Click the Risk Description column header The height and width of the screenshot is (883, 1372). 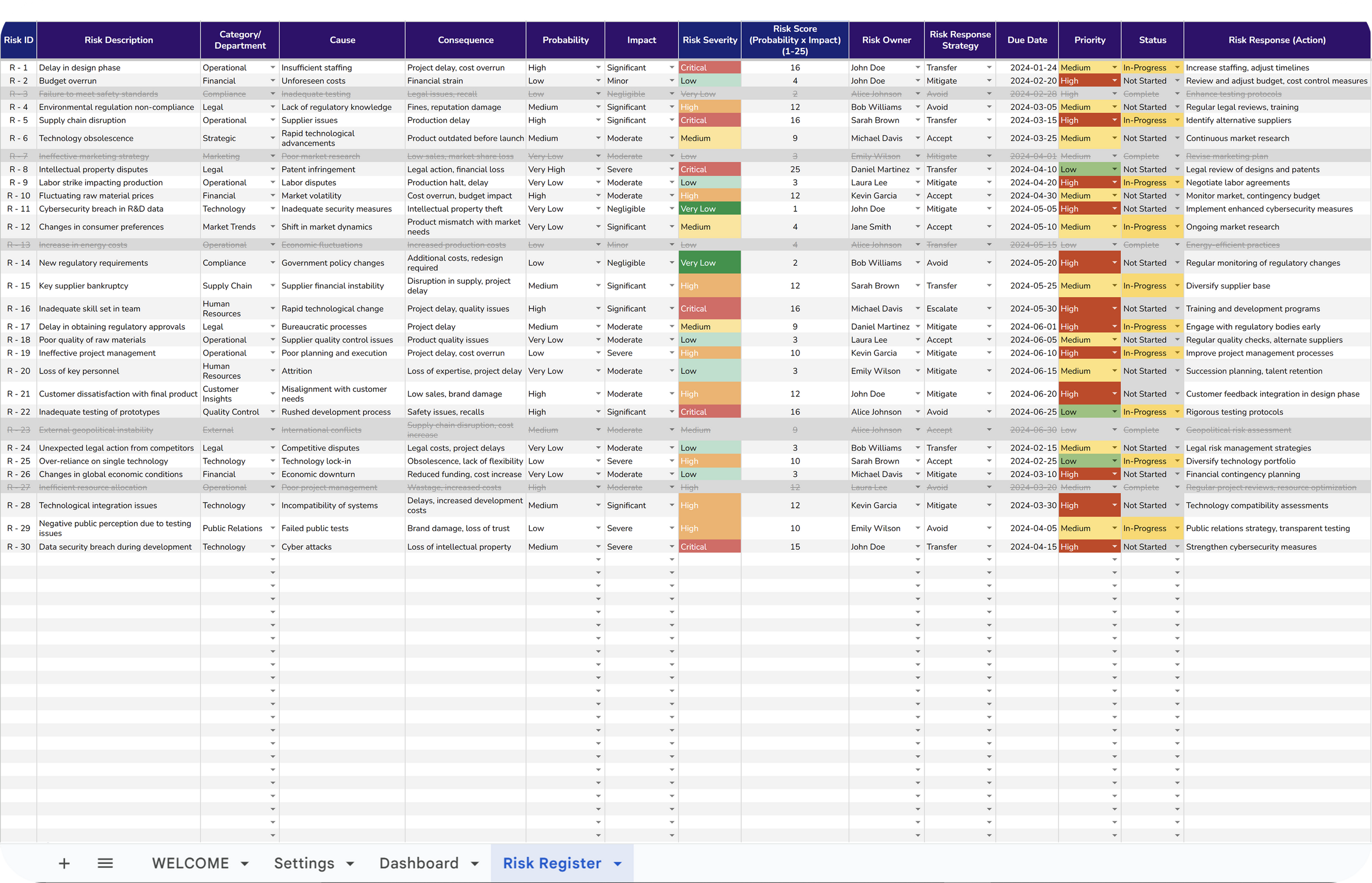point(119,40)
